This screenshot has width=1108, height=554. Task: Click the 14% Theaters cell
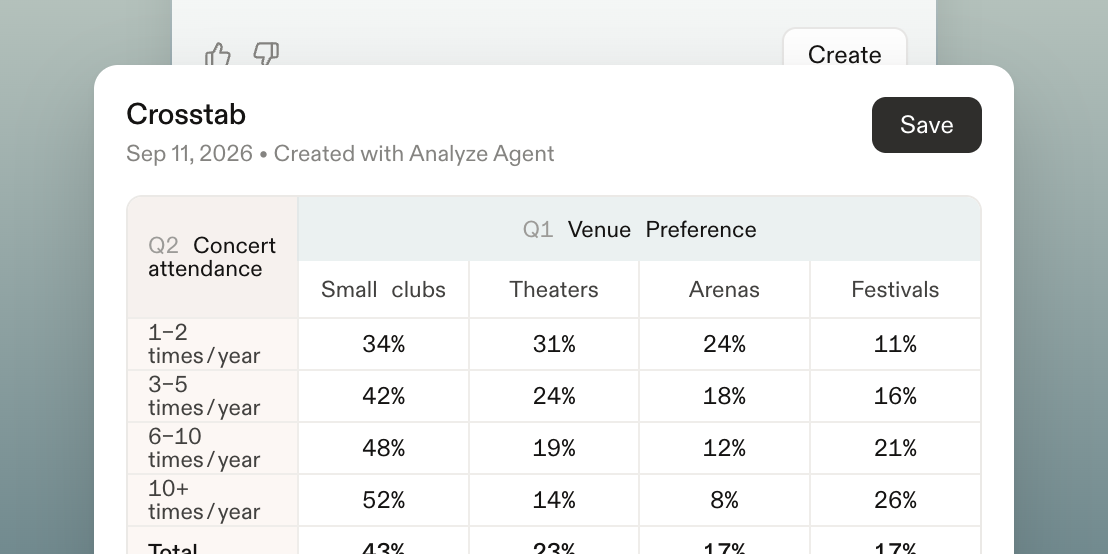554,500
